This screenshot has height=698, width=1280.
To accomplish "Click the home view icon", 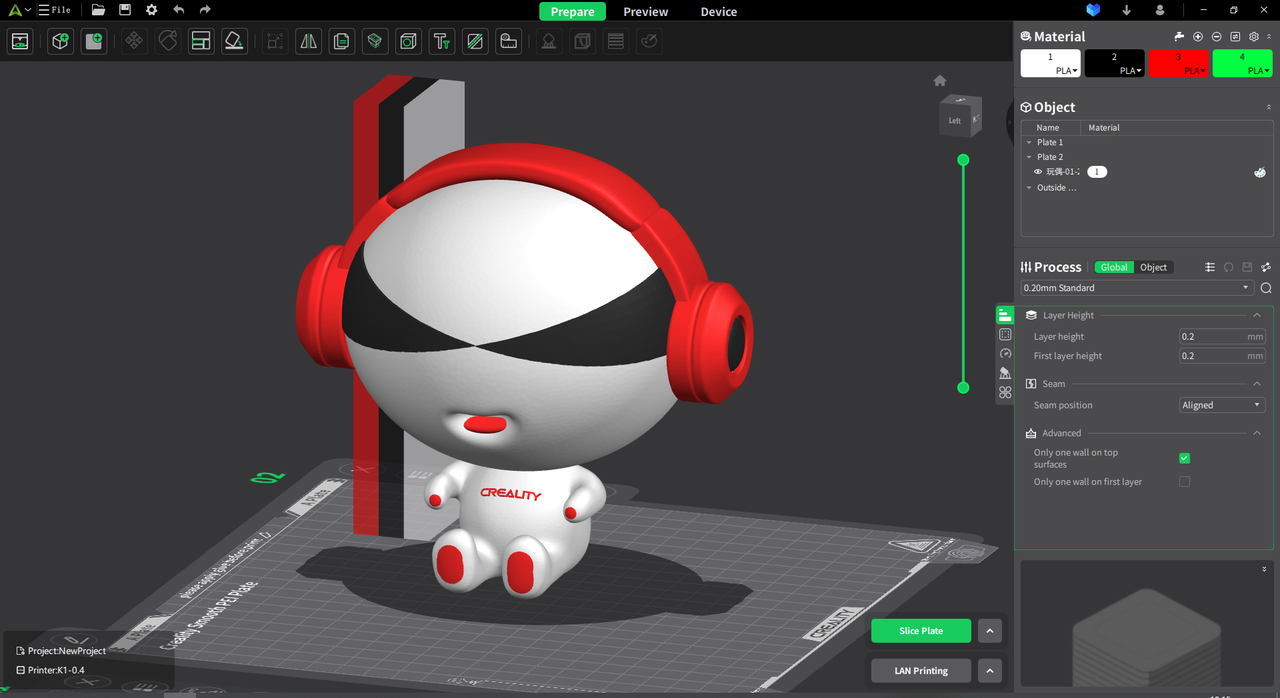I will (940, 80).
